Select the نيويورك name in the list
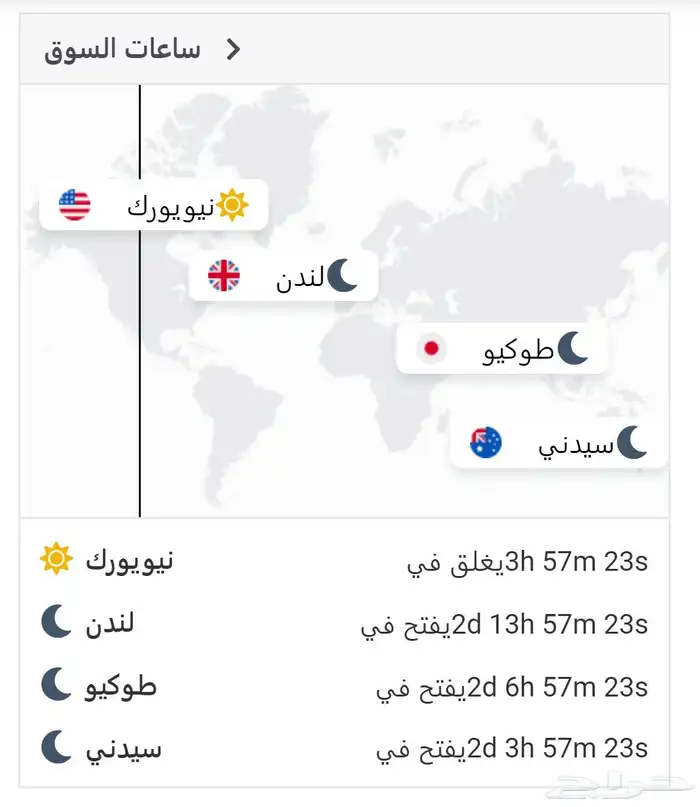The image size is (700, 807). click(x=130, y=561)
